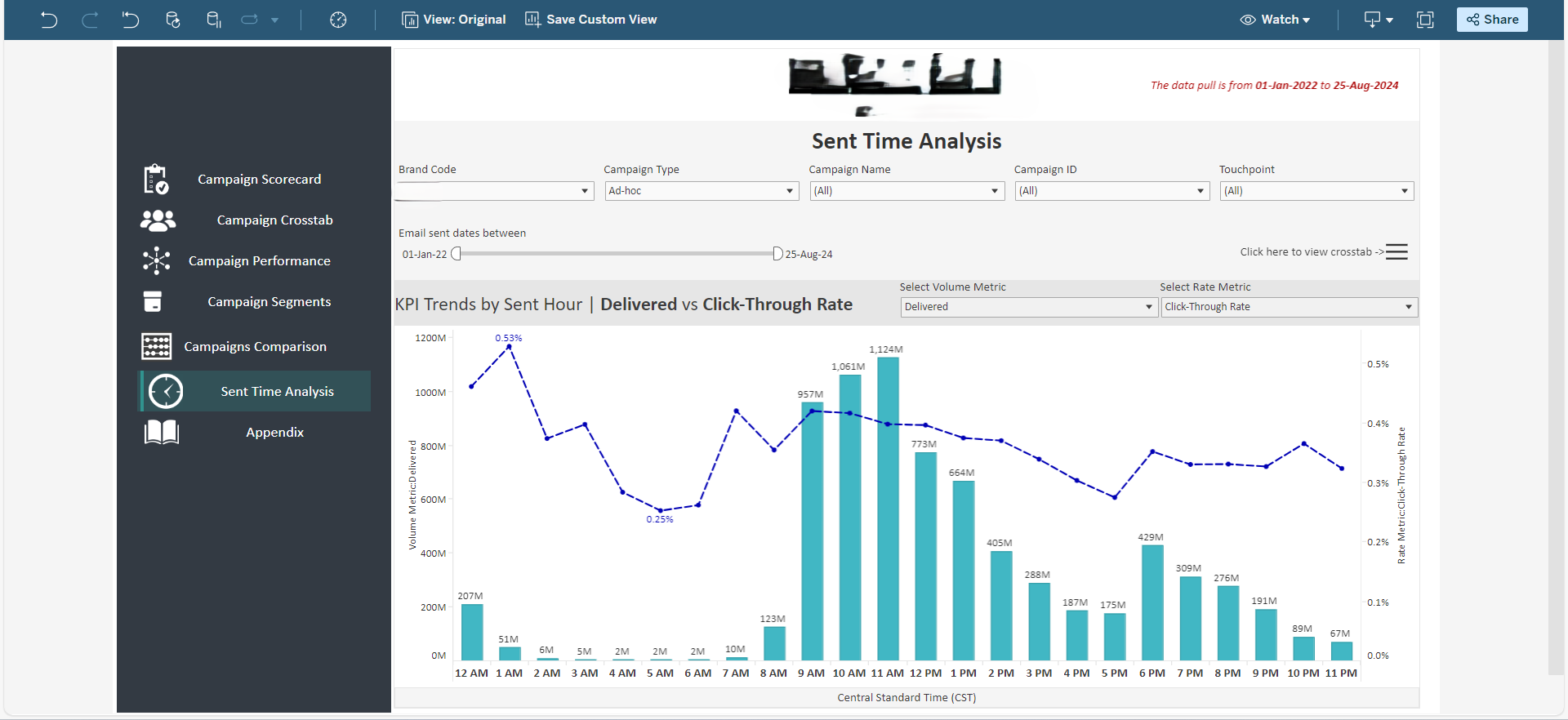
Task: Open the Data Guide icon
Action: pyautogui.click(x=338, y=20)
